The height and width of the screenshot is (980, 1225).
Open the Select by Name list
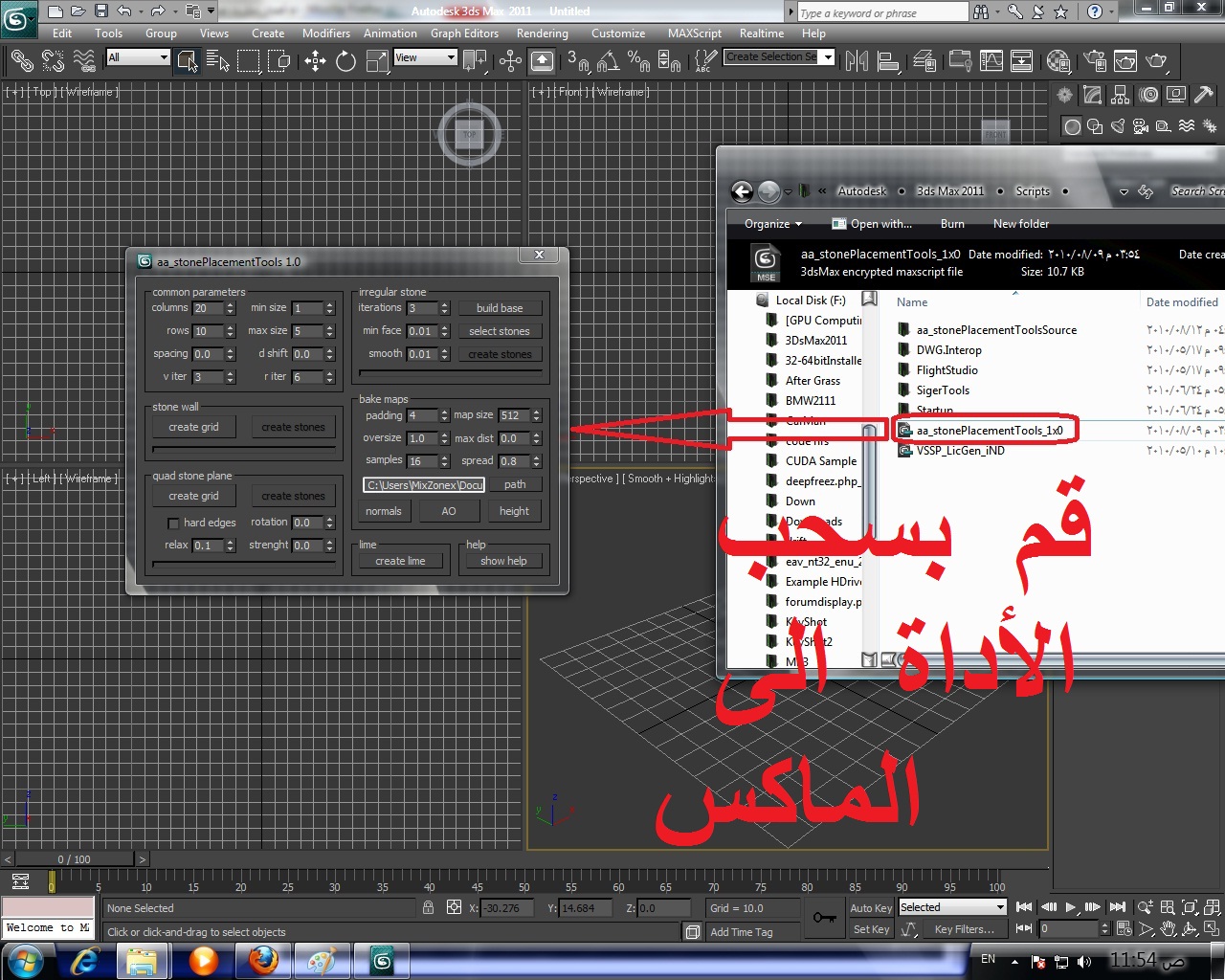[218, 61]
